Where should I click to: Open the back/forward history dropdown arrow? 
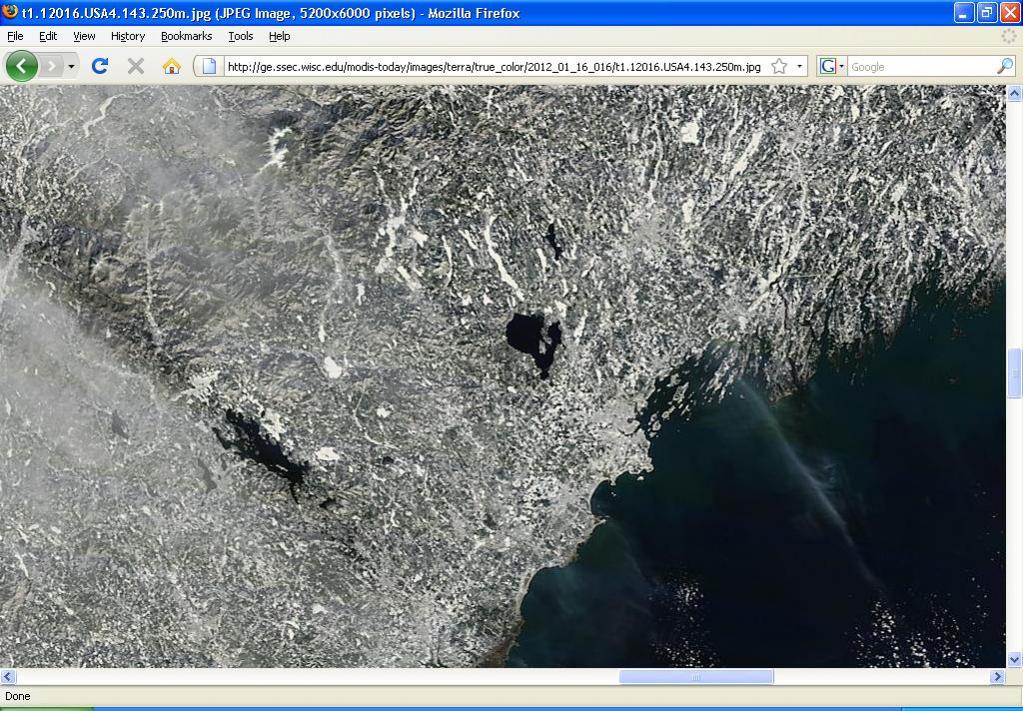pyautogui.click(x=71, y=66)
